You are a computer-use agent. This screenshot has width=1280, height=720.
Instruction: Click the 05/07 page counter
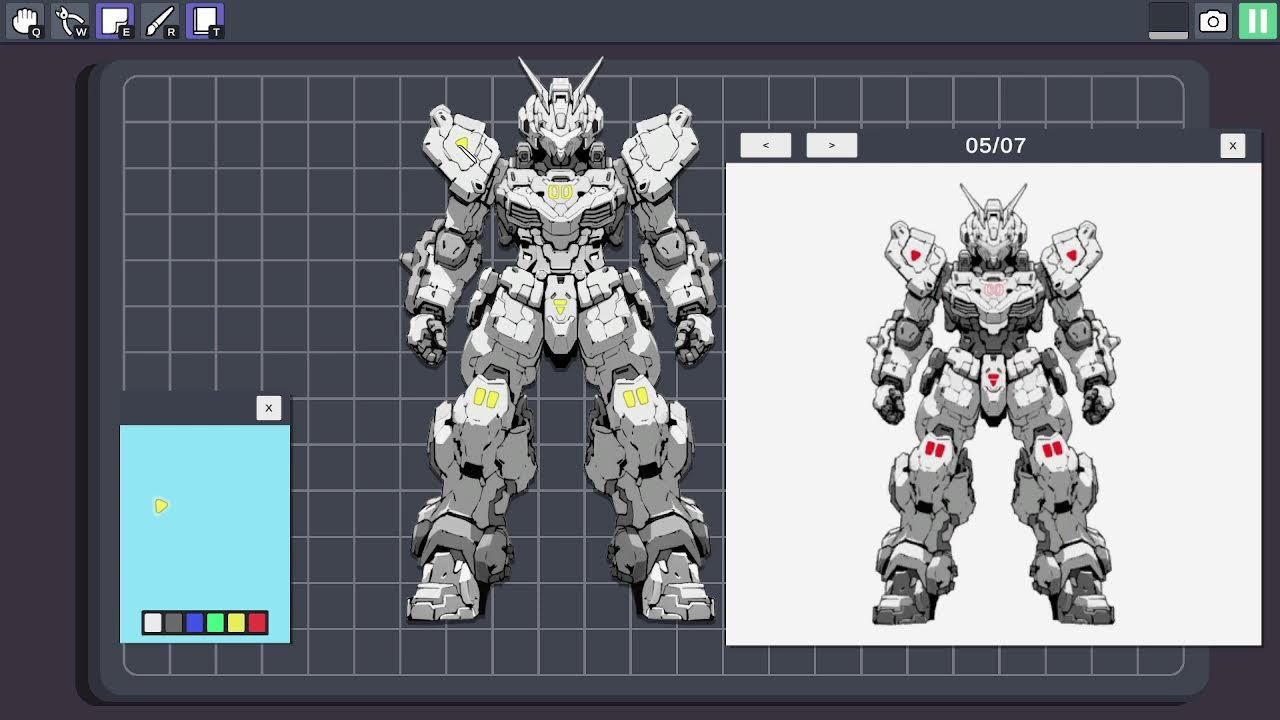click(996, 145)
